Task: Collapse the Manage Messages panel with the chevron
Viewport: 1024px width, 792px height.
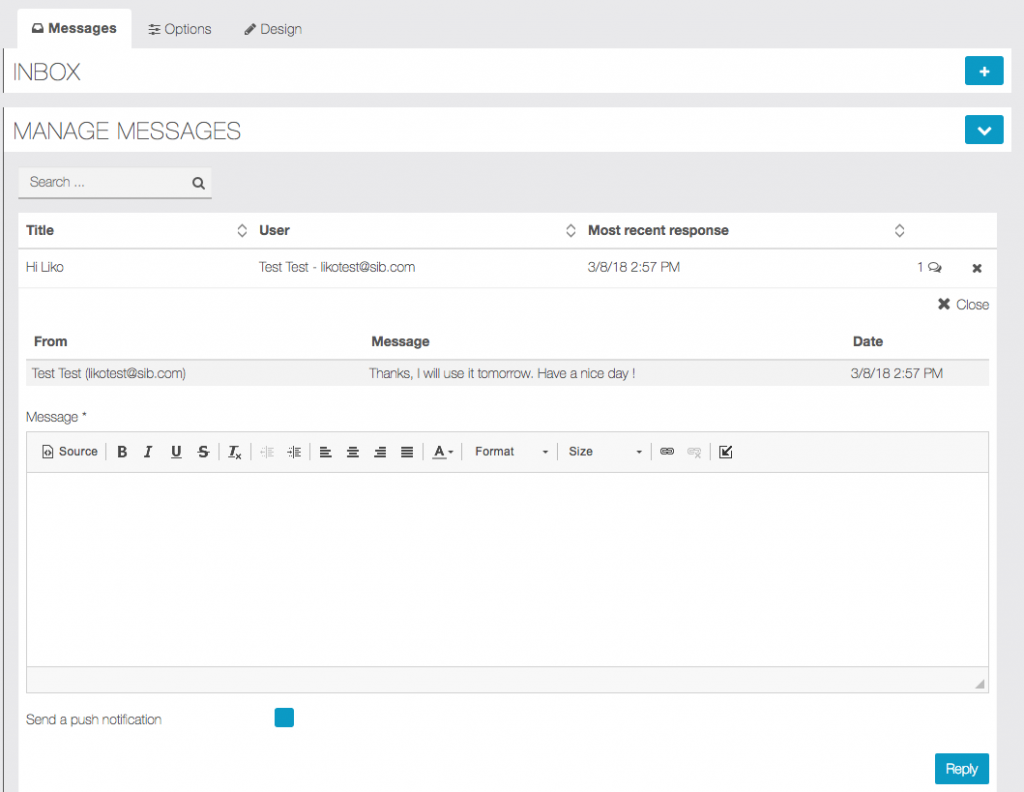Action: click(984, 130)
